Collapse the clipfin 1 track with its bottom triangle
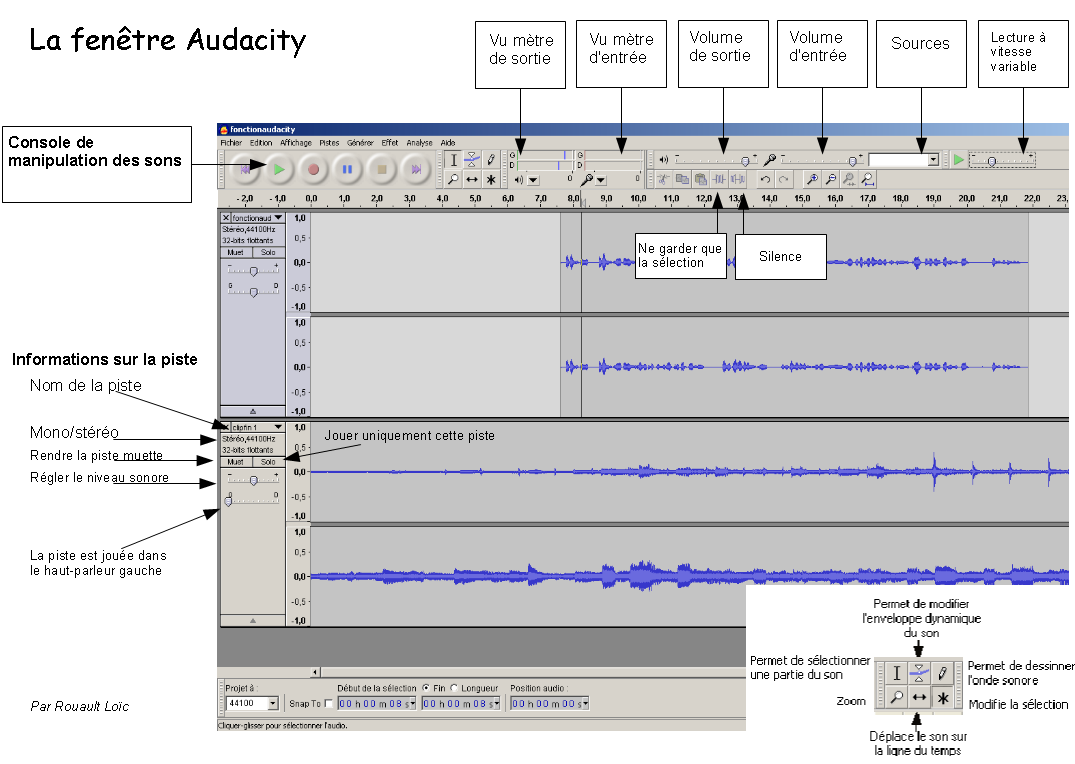Screen dimensions: 1075x764 252,620
